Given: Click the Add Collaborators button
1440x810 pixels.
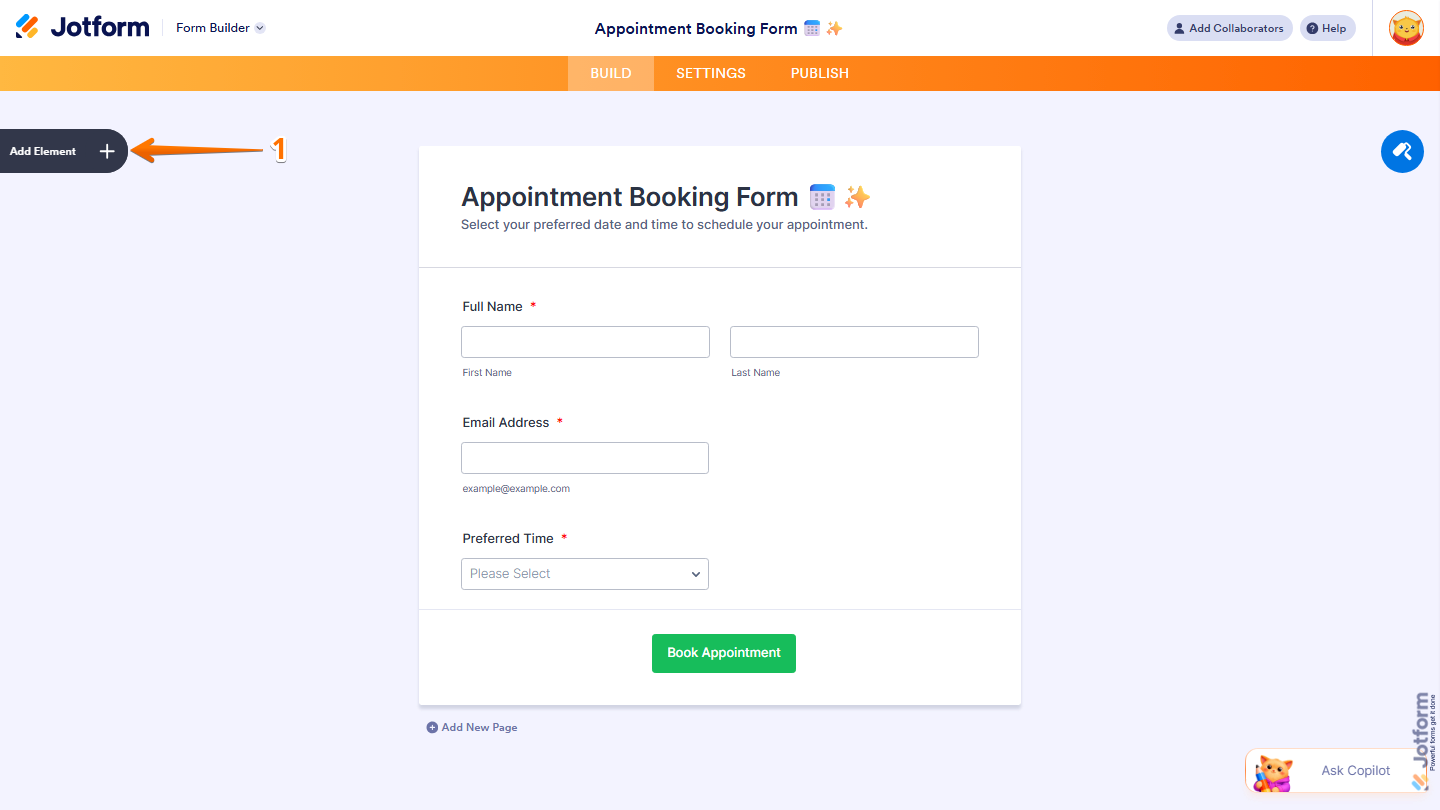Looking at the screenshot, I should pyautogui.click(x=1229, y=27).
